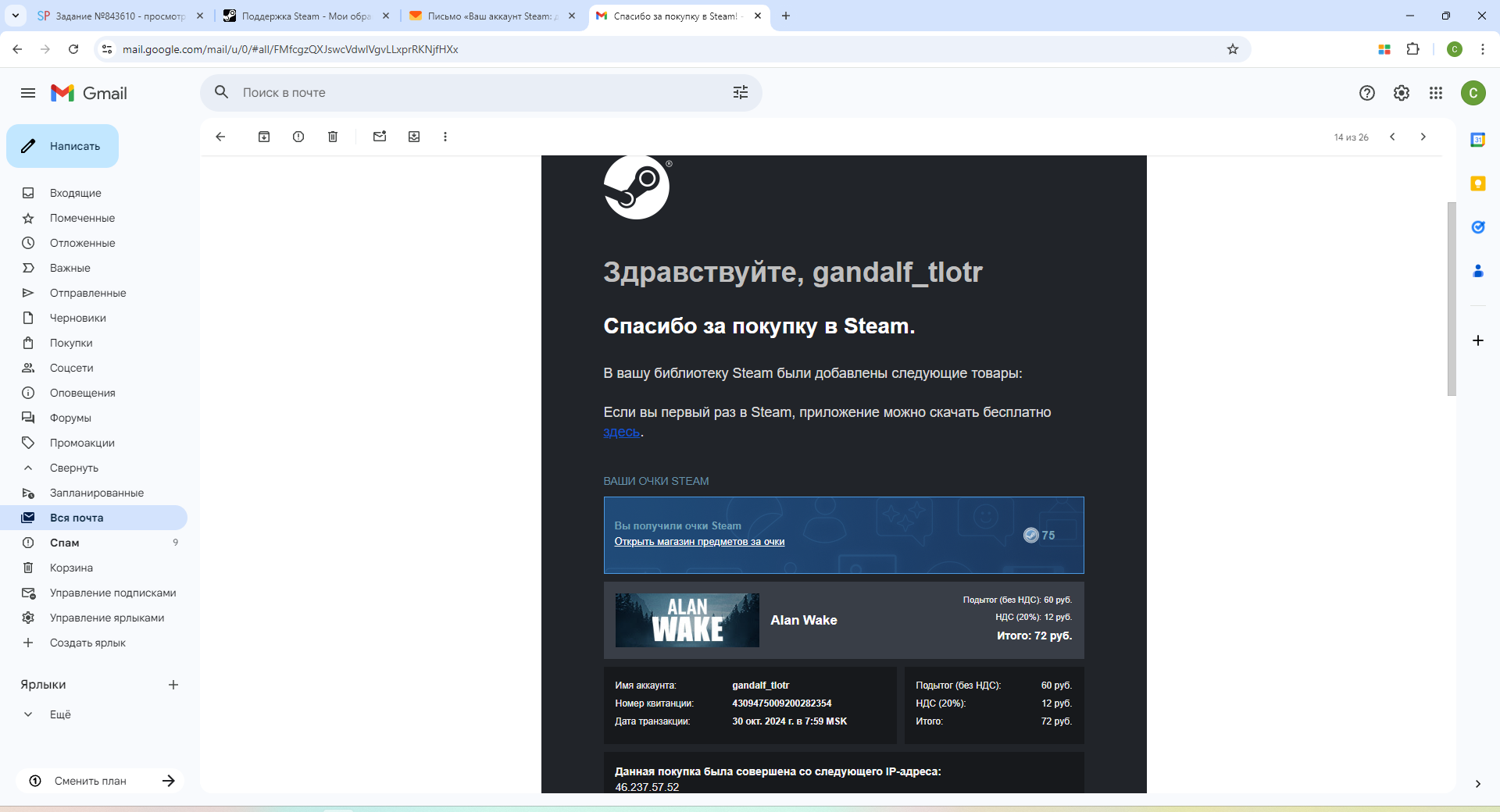Open tab search dropdown in browser

point(16,16)
